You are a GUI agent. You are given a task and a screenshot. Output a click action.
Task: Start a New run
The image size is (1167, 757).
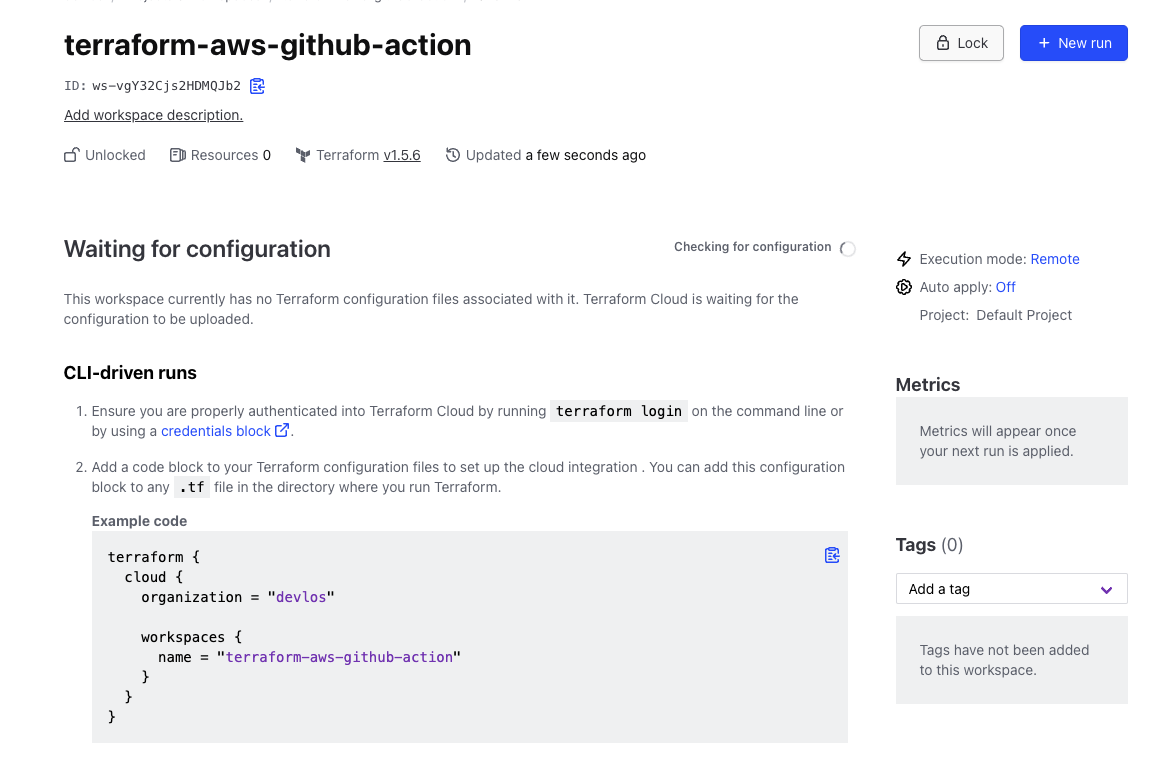coord(1073,43)
